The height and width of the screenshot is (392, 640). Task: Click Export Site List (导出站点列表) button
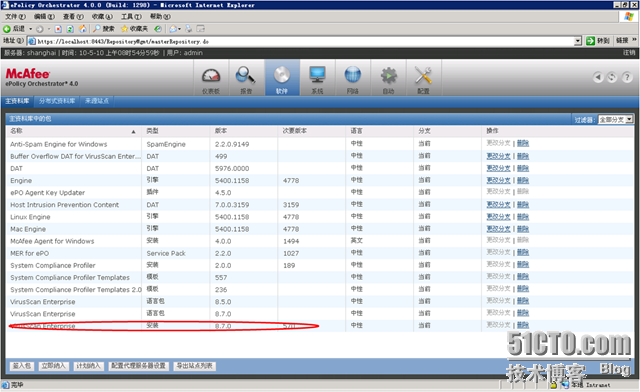click(194, 366)
